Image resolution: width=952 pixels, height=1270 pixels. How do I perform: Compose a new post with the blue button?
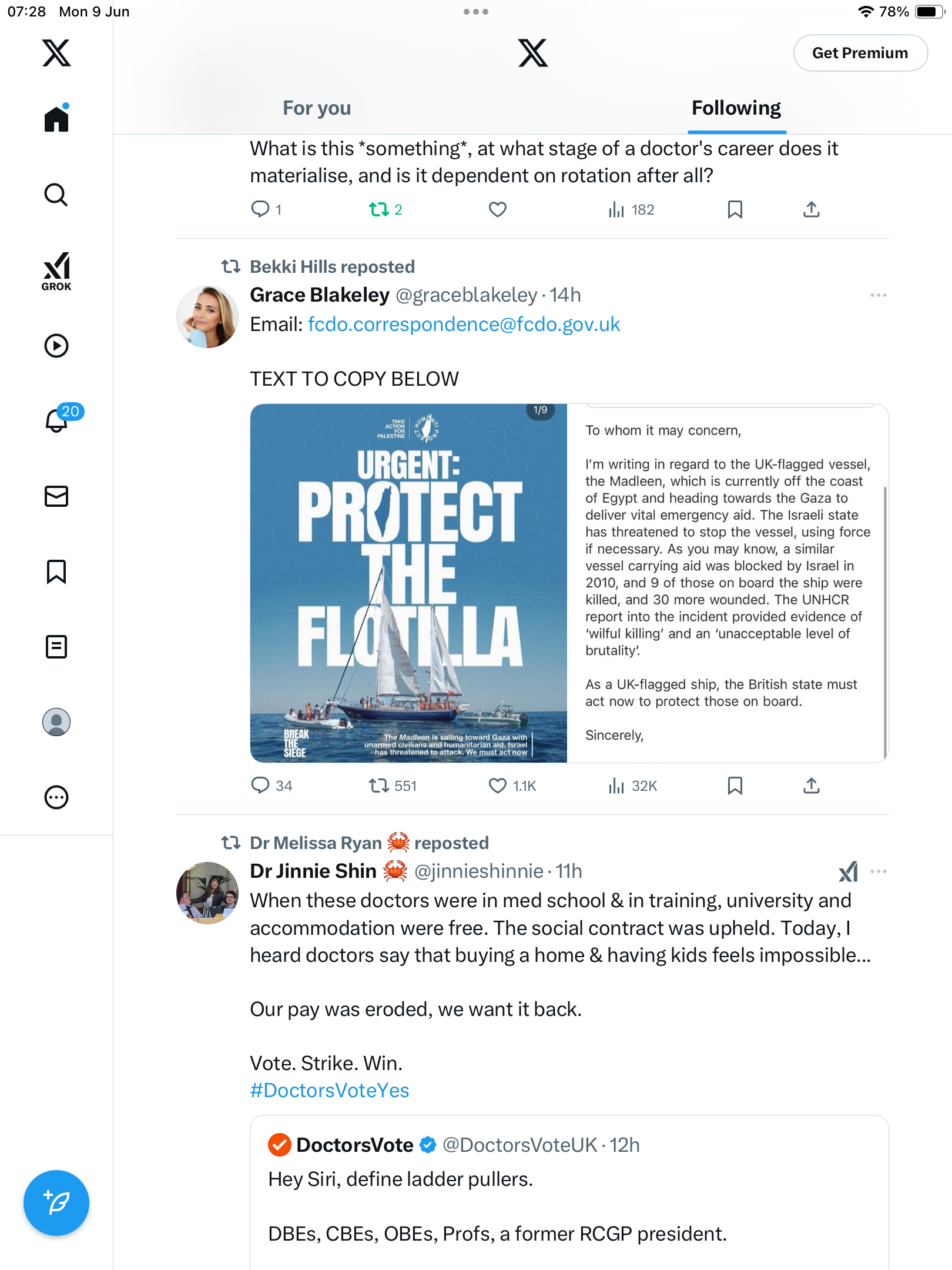click(56, 1203)
